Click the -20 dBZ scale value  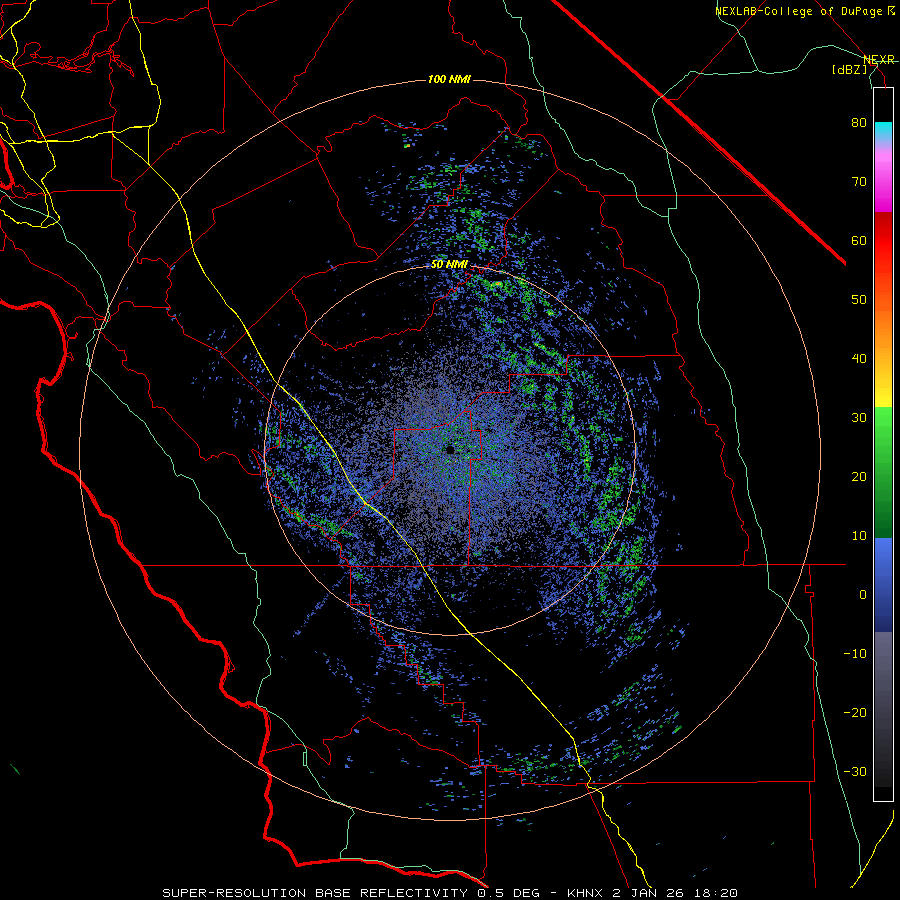coord(855,712)
